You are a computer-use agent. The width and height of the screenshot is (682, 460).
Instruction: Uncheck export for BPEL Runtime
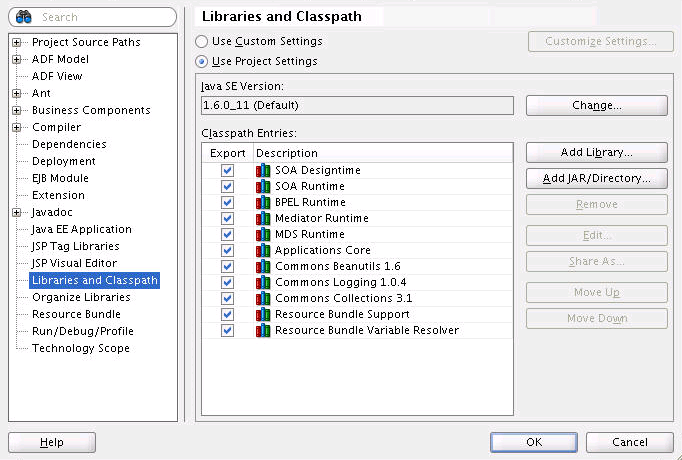(x=227, y=203)
